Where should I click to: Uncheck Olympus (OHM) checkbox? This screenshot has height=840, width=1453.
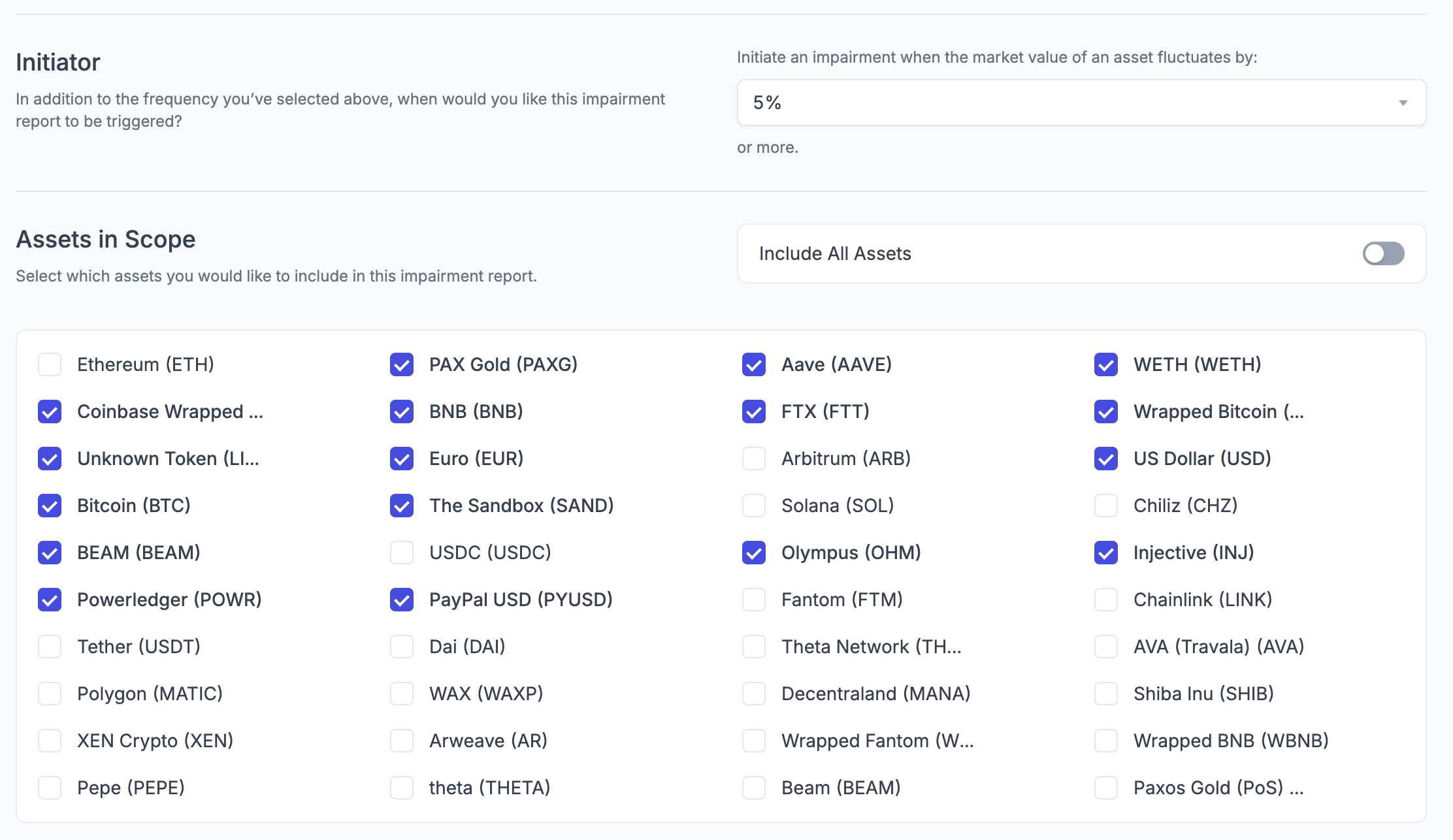point(754,553)
